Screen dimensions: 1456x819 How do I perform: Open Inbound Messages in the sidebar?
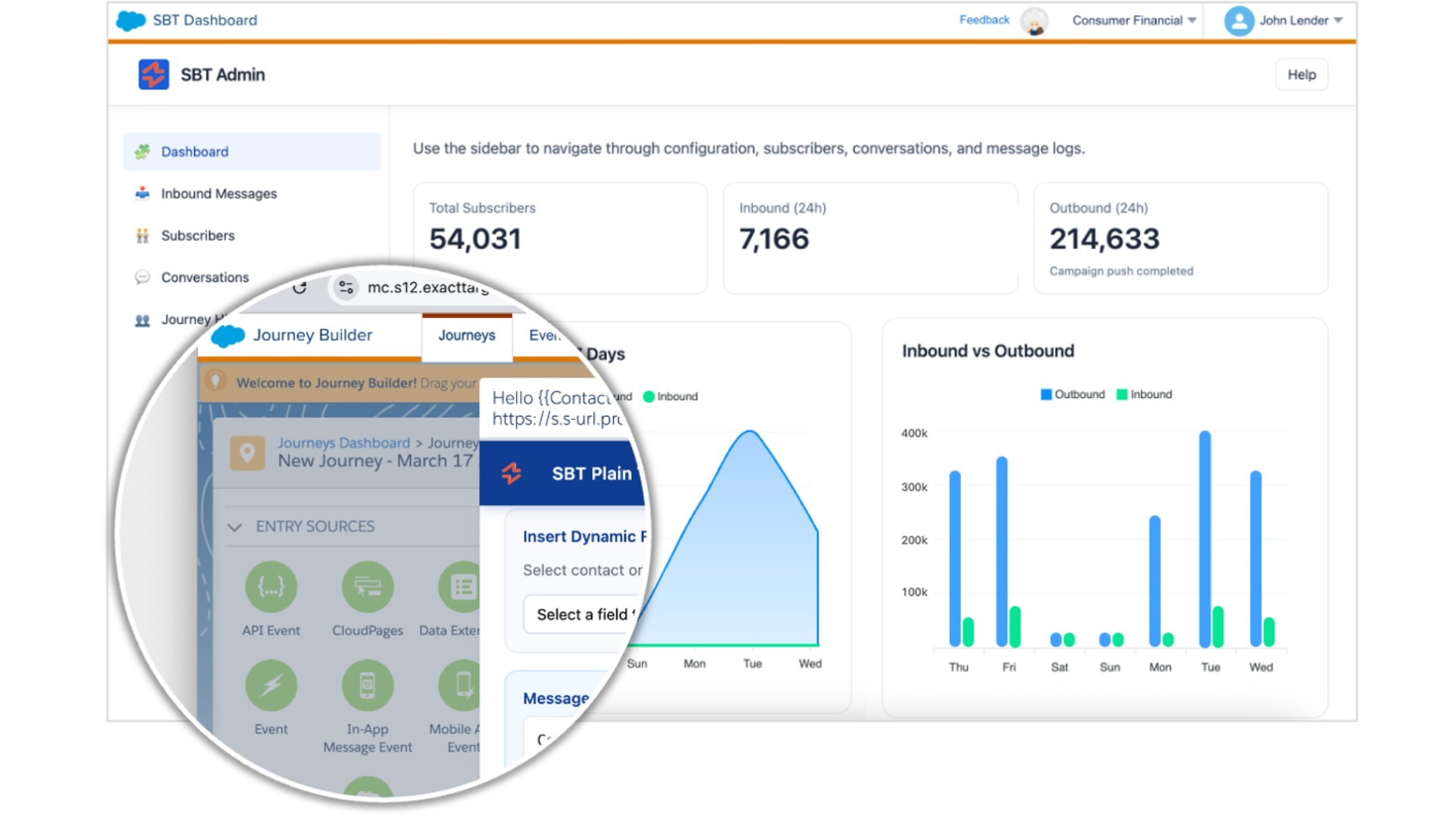tap(218, 193)
